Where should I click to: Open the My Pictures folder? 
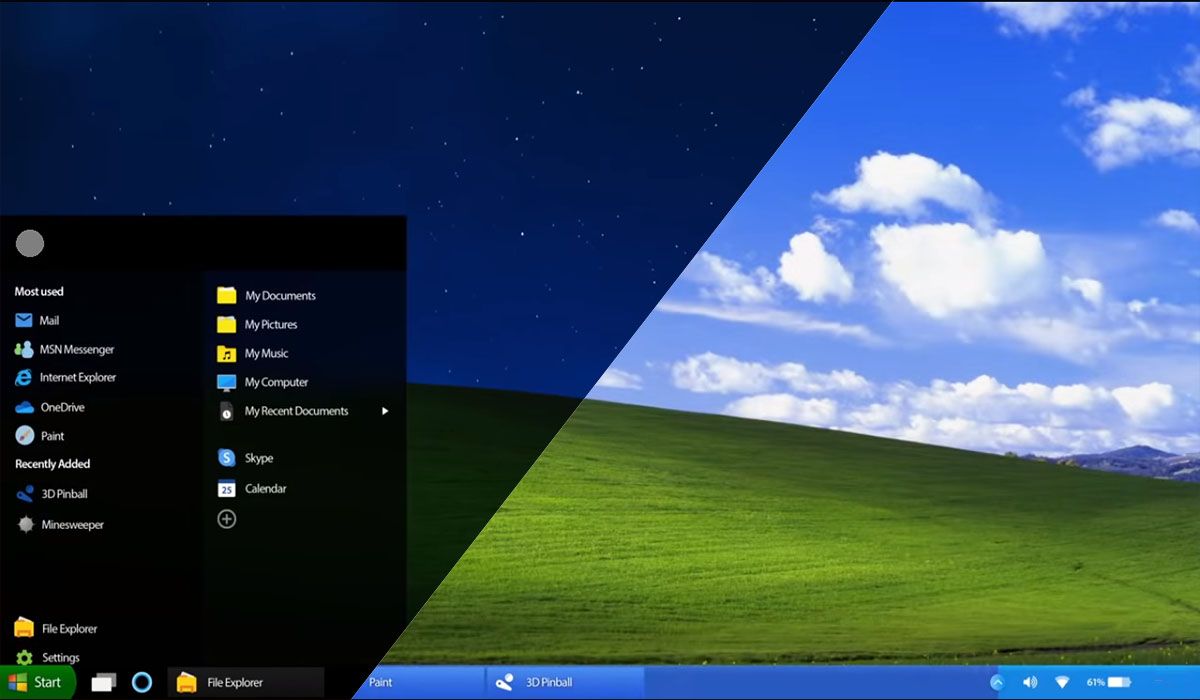[257, 325]
